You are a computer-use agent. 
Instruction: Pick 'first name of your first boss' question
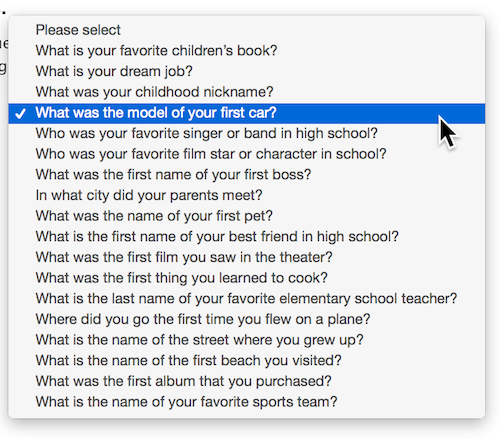click(x=247, y=175)
